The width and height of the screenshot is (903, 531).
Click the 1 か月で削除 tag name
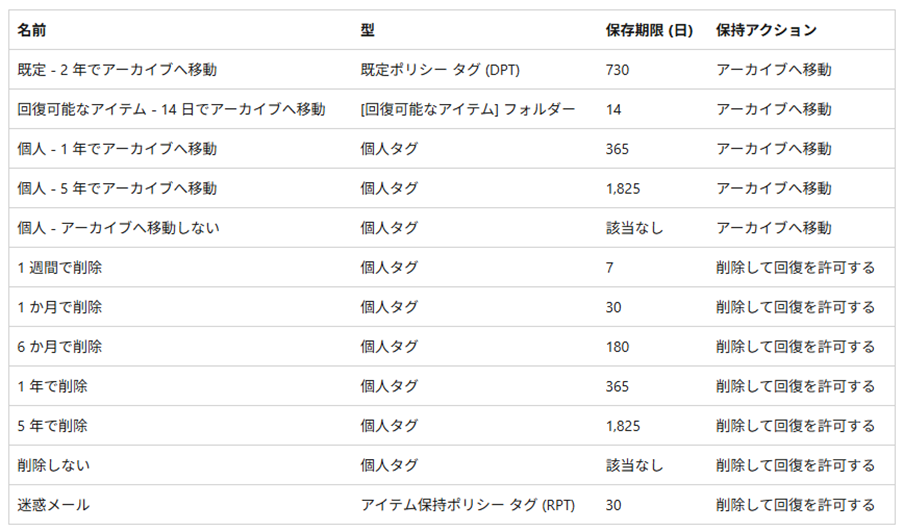click(59, 307)
